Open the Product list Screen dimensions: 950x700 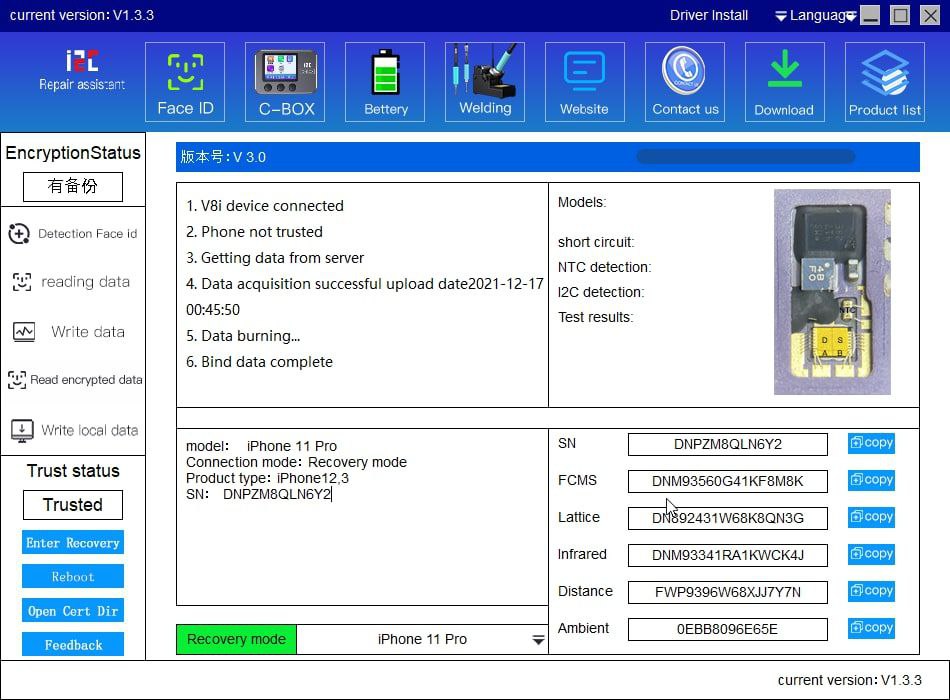[885, 82]
